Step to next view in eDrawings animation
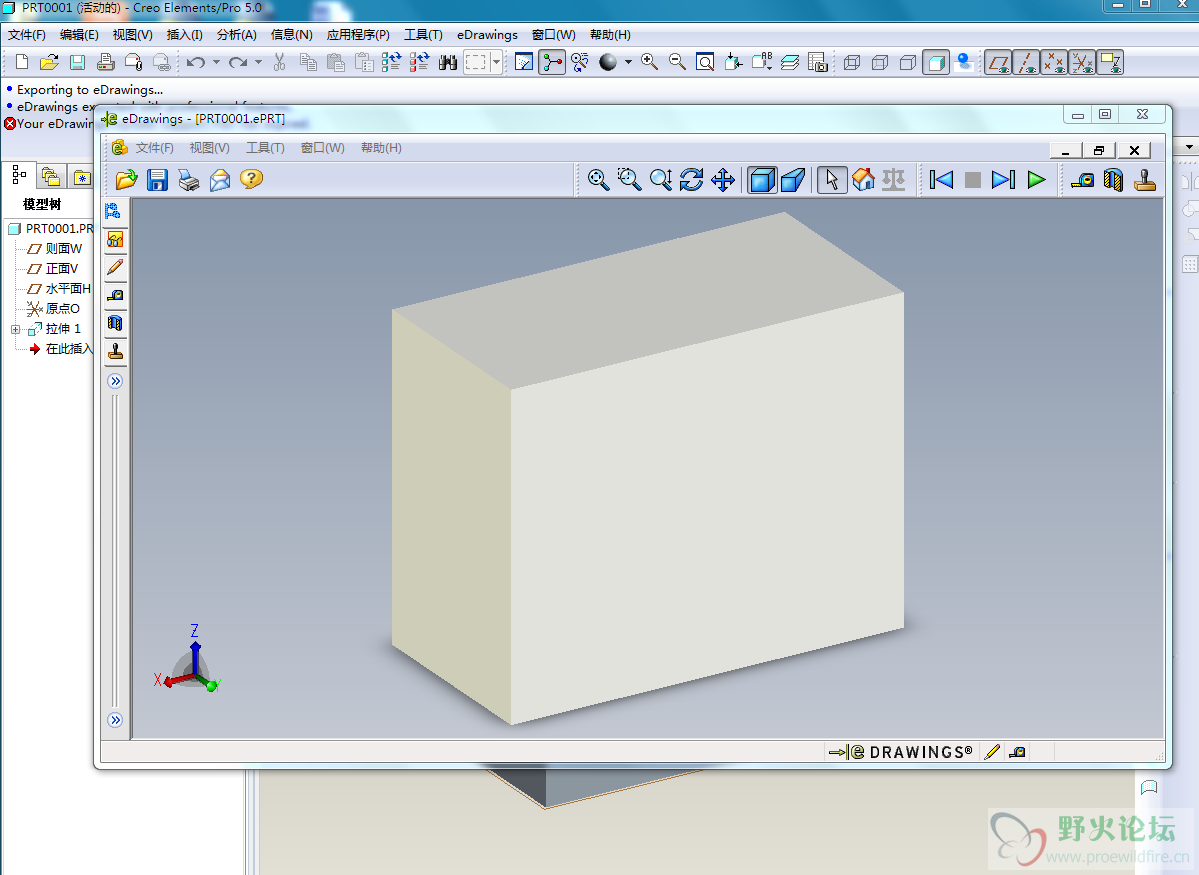The height and width of the screenshot is (875, 1199). 1003,180
